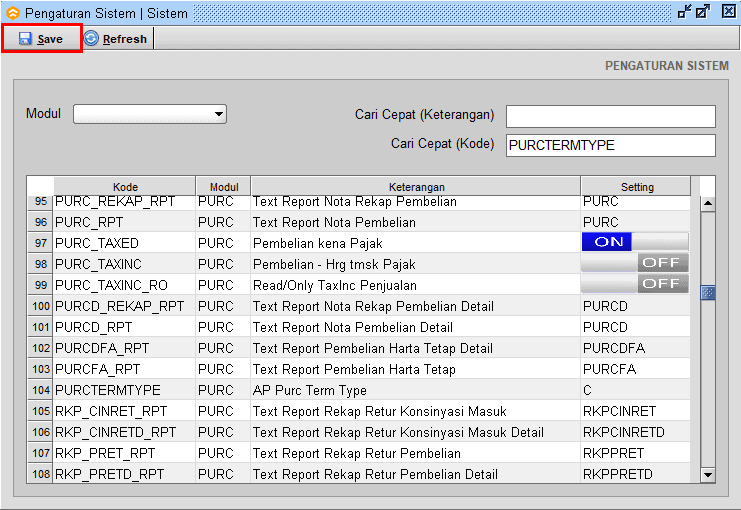Image resolution: width=741 pixels, height=510 pixels.
Task: Click setting value PURCDFA
Action: [x=614, y=348]
